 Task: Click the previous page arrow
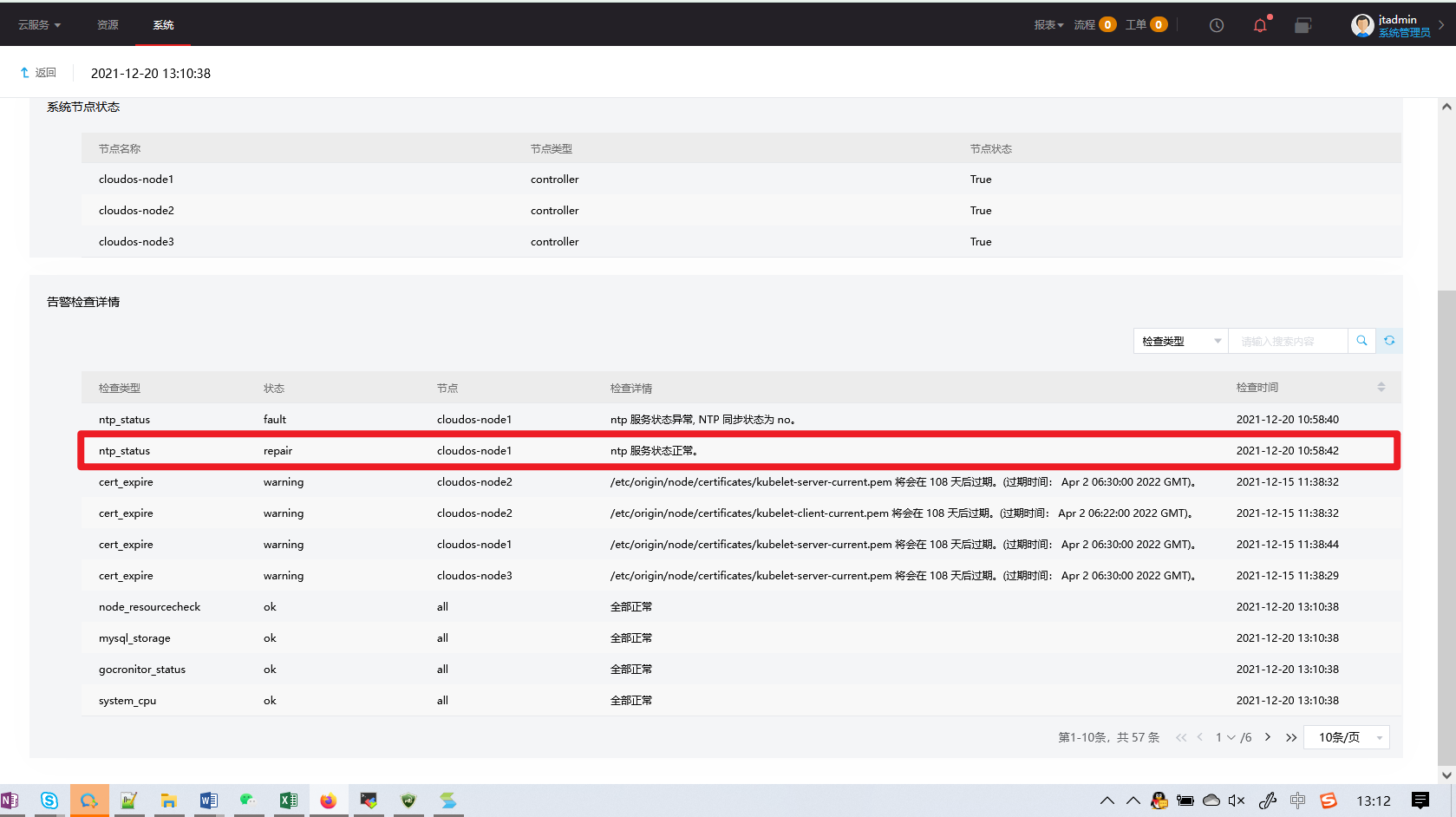[1200, 737]
